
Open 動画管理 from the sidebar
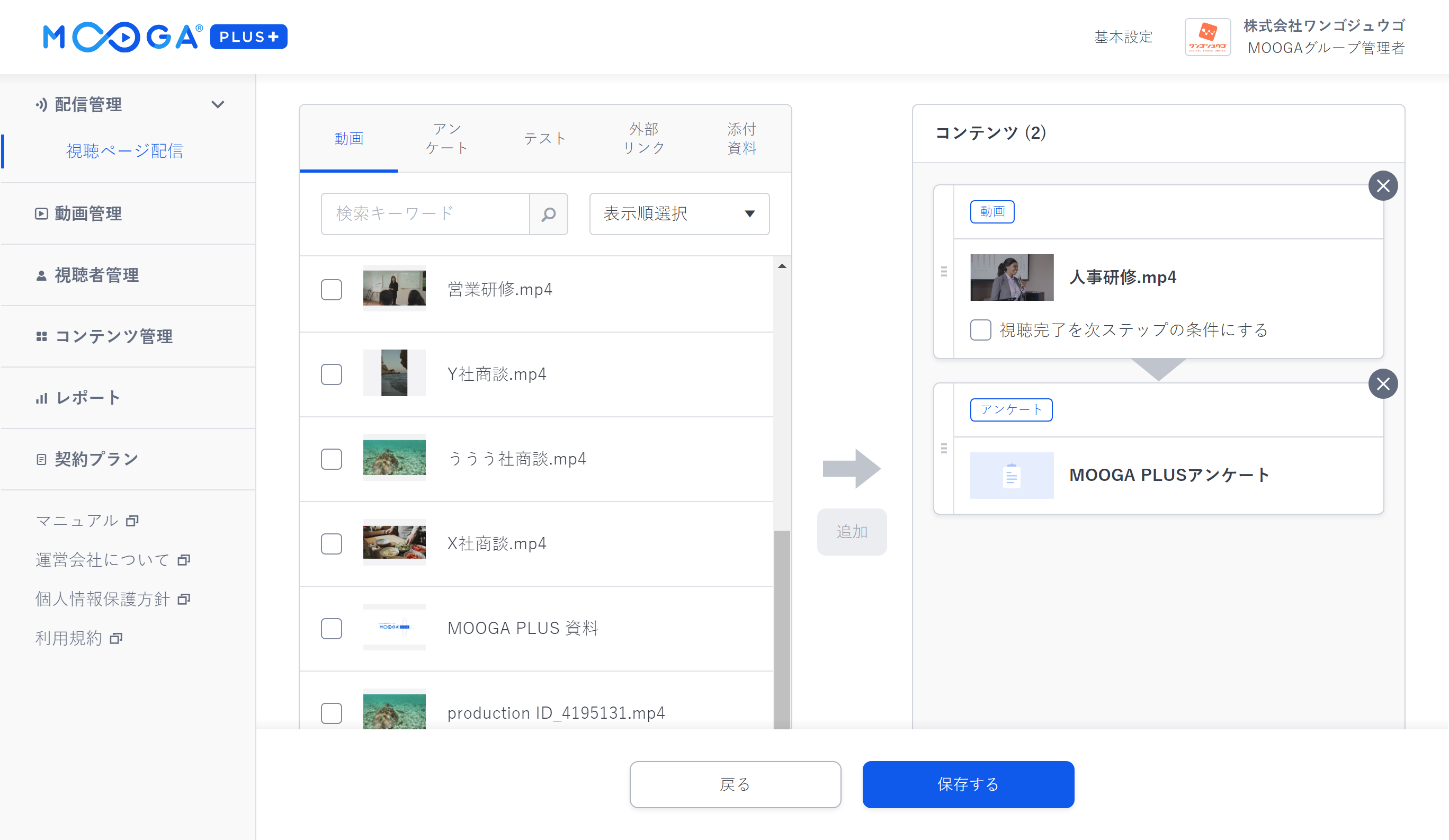click(x=88, y=213)
